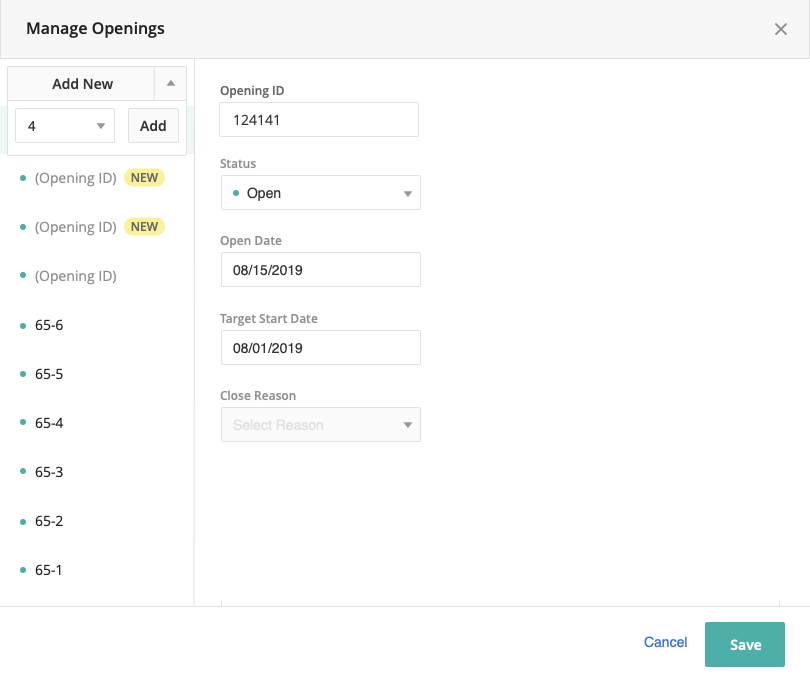Open the Status dropdown showing Open
The width and height of the screenshot is (810, 685).
pos(321,193)
